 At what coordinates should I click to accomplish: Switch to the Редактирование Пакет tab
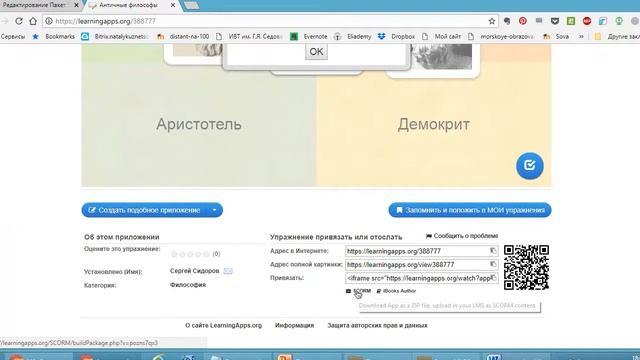(34, 5)
